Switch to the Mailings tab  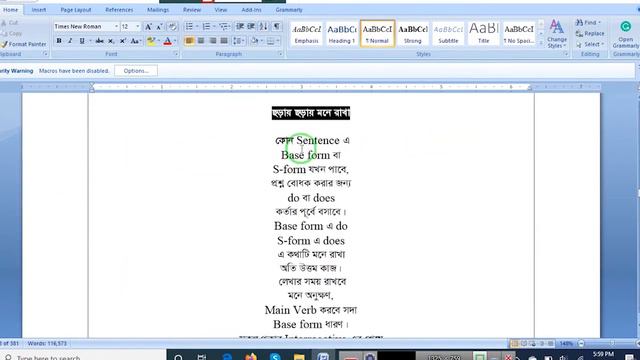[x=158, y=10]
